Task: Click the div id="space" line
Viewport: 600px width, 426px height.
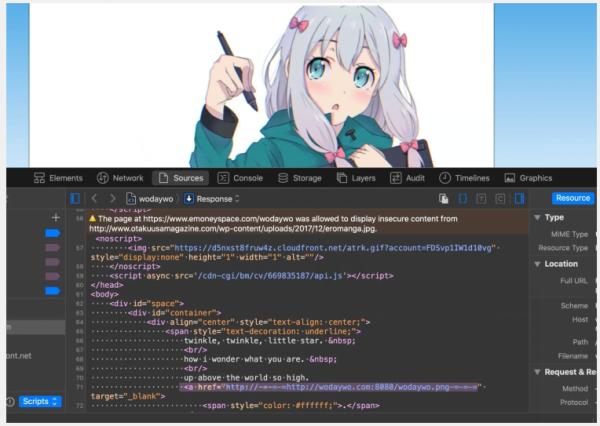Action: [x=147, y=304]
